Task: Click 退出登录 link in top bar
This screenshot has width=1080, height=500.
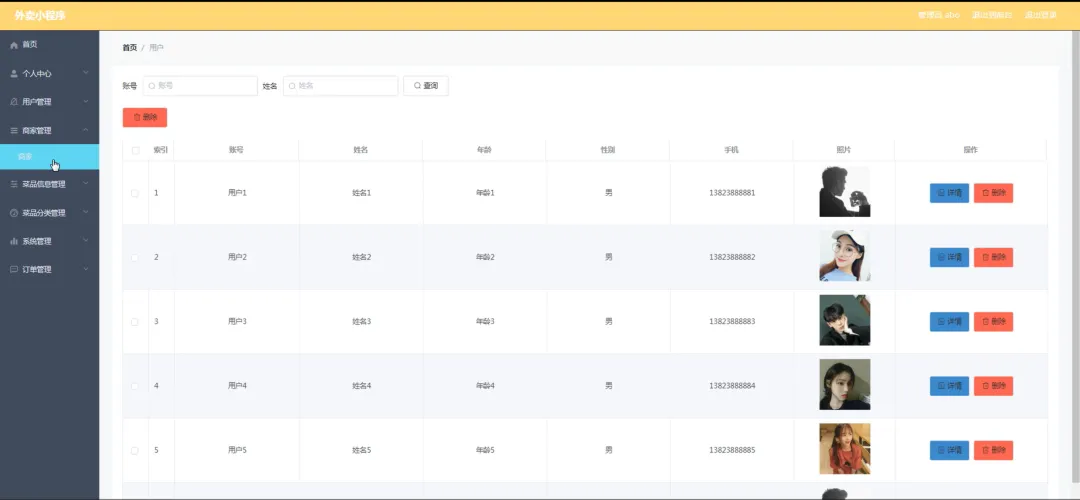Action: point(1040,15)
